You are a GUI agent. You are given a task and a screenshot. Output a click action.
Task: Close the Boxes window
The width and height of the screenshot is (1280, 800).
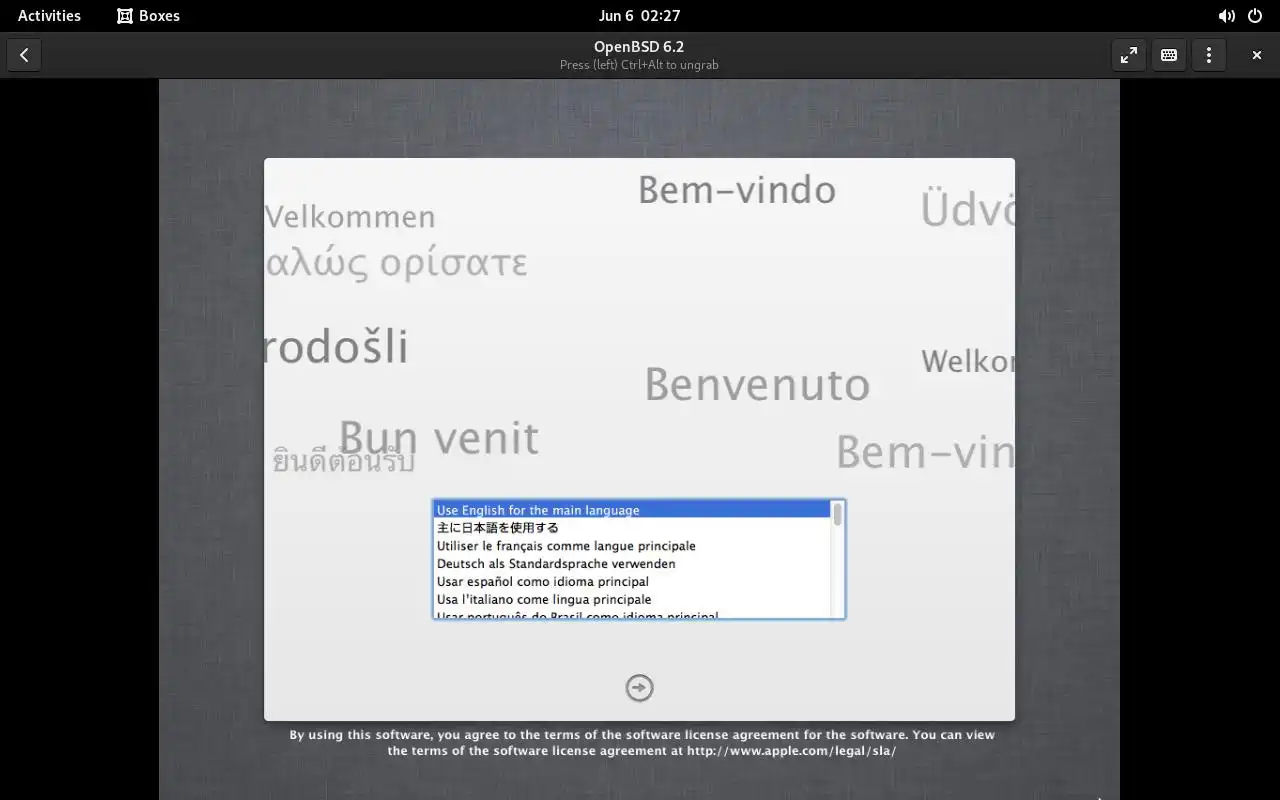pos(1257,55)
